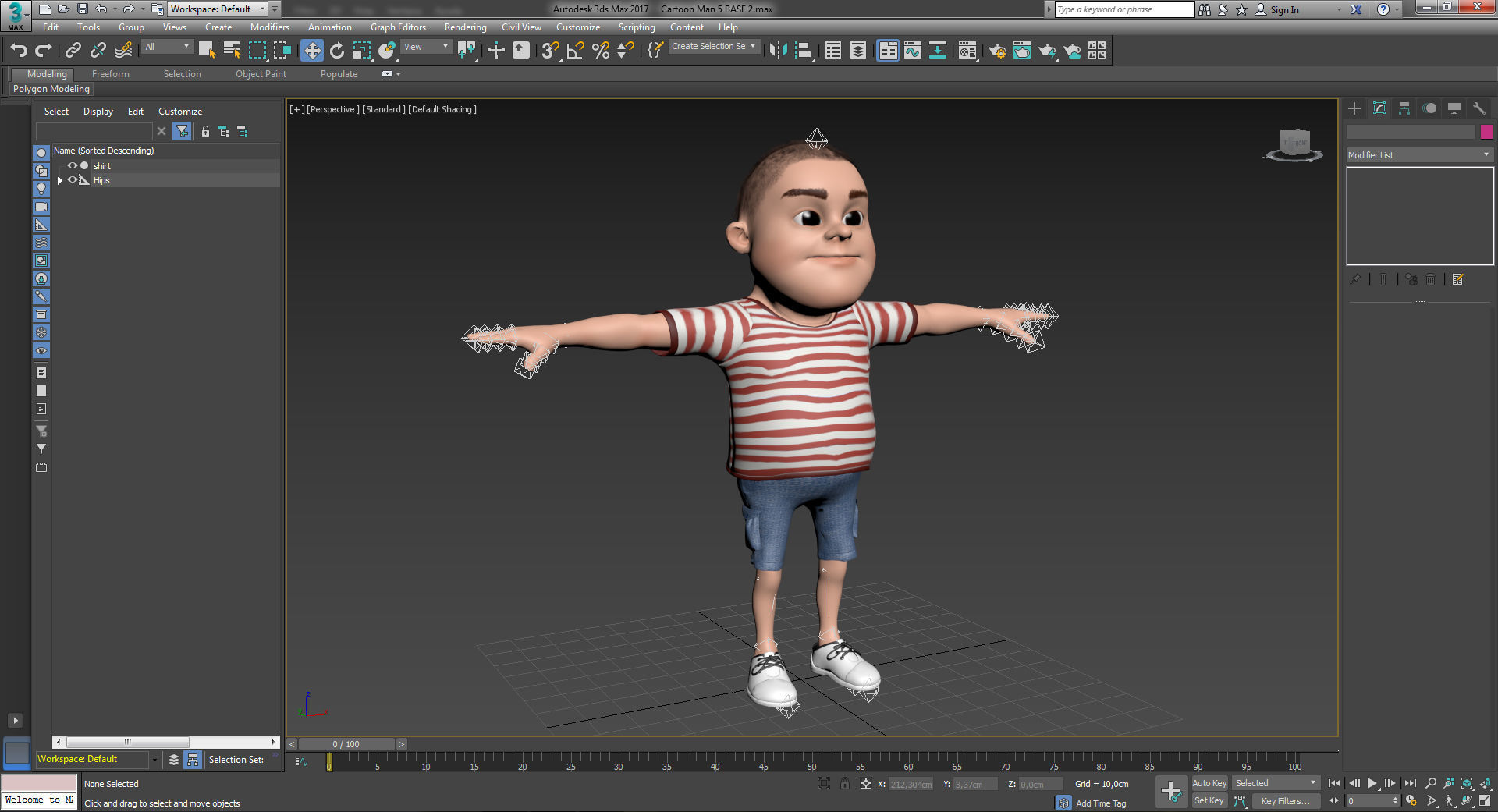Viewport: 1498px width, 812px height.
Task: Activate Select and Move tool
Action: (x=312, y=51)
